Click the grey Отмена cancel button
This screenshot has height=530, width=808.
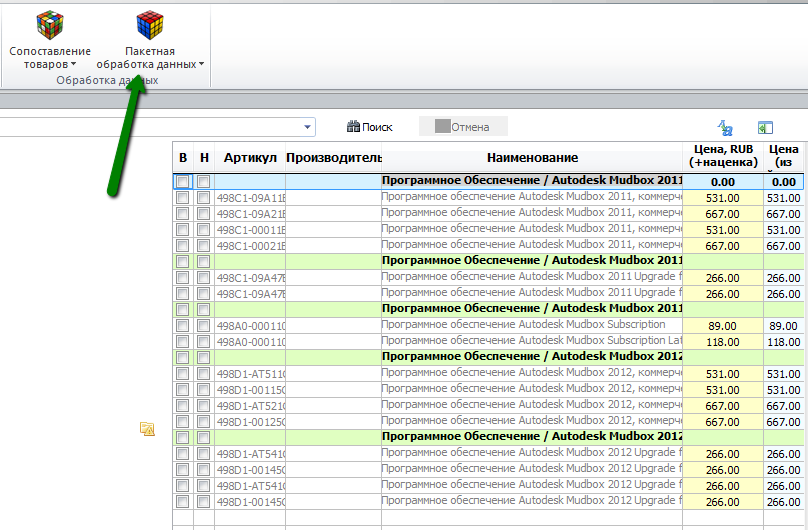[x=463, y=126]
